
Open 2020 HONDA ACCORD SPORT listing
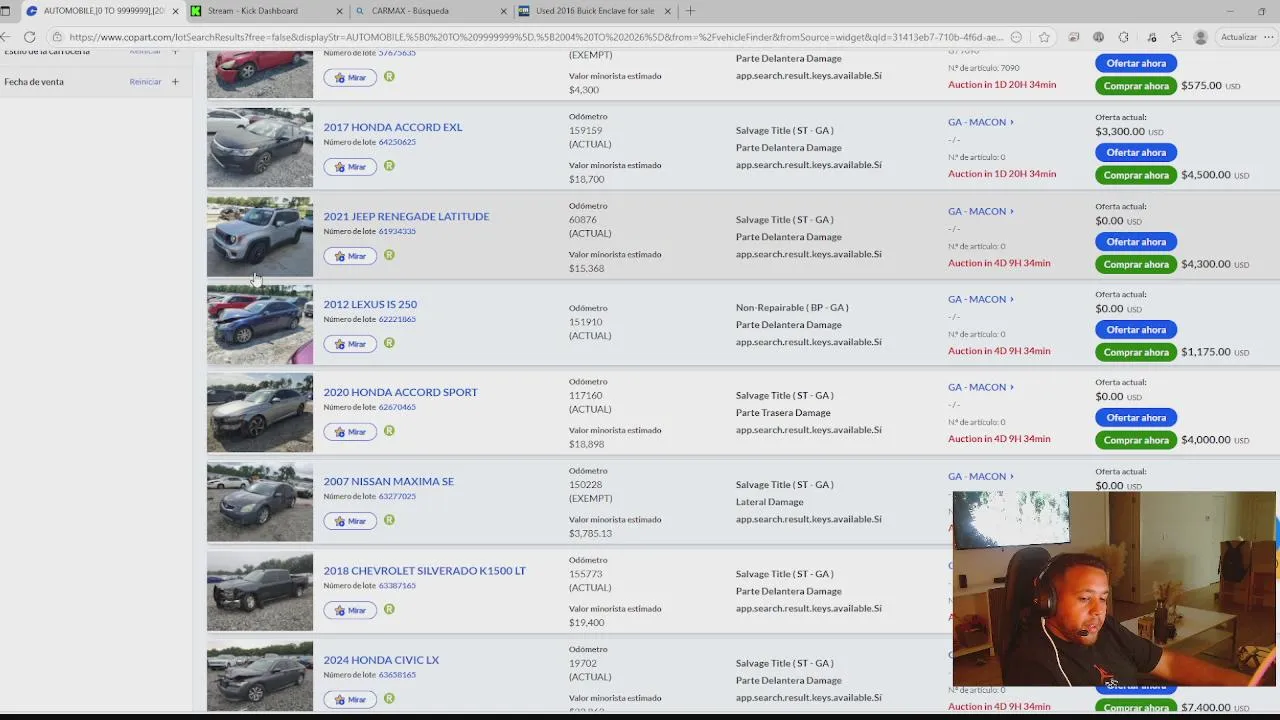(400, 392)
